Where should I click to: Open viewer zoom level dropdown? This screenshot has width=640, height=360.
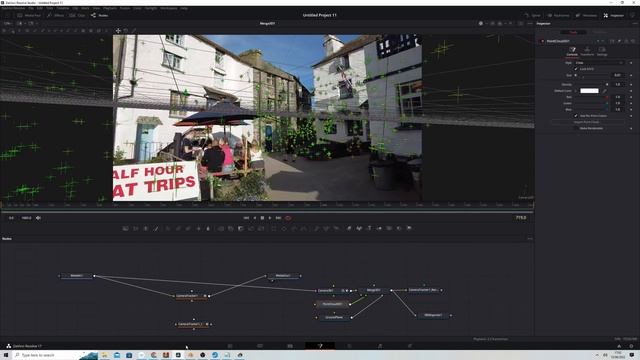pos(7,24)
